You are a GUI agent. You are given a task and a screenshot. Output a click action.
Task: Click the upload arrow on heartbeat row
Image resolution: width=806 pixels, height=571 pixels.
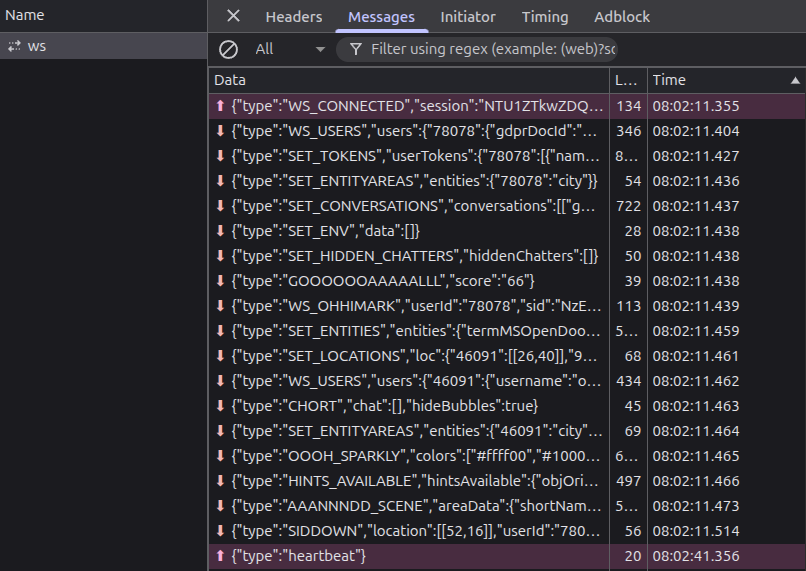[220, 556]
